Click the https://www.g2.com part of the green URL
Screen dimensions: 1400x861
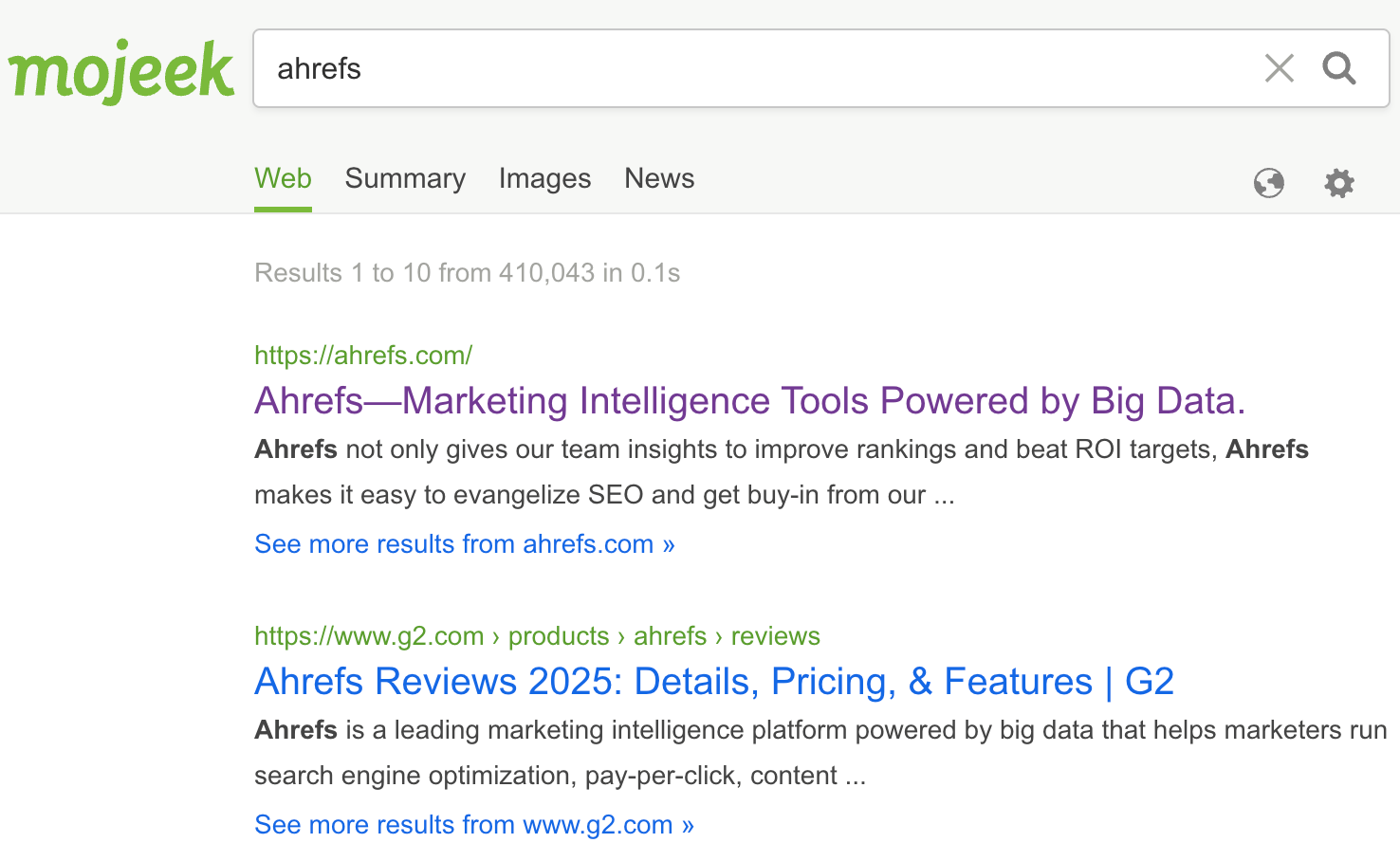point(369,636)
